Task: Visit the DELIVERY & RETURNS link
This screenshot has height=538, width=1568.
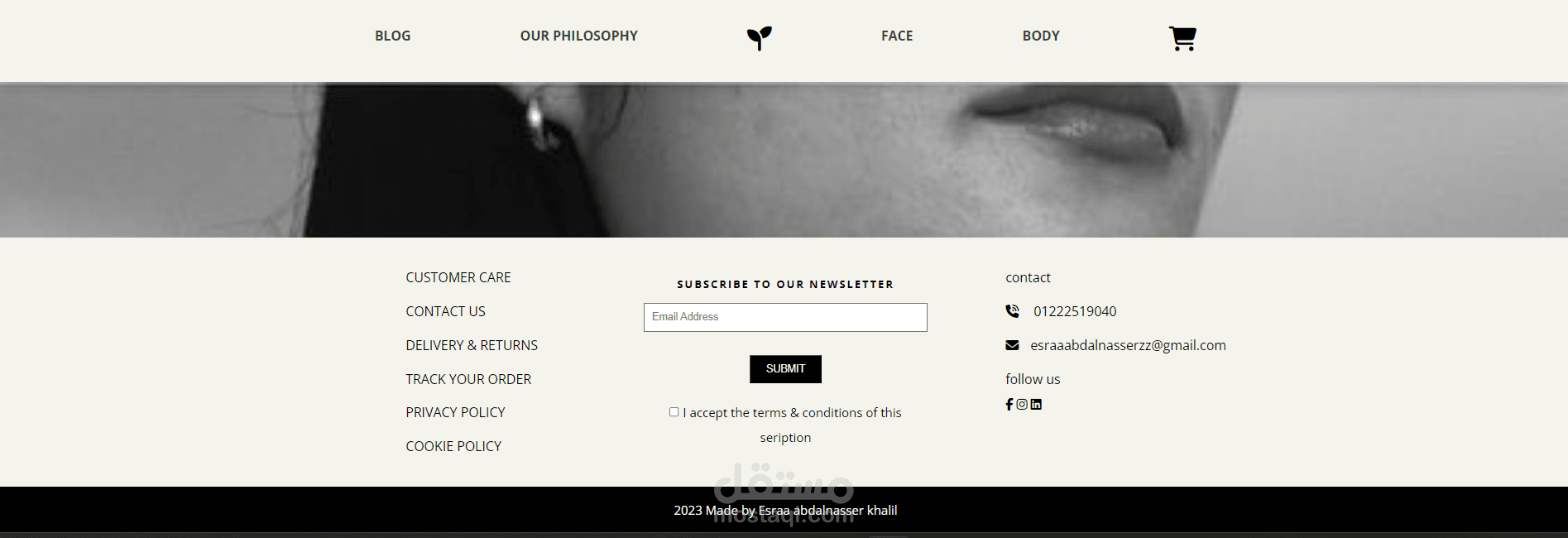Action: click(472, 345)
